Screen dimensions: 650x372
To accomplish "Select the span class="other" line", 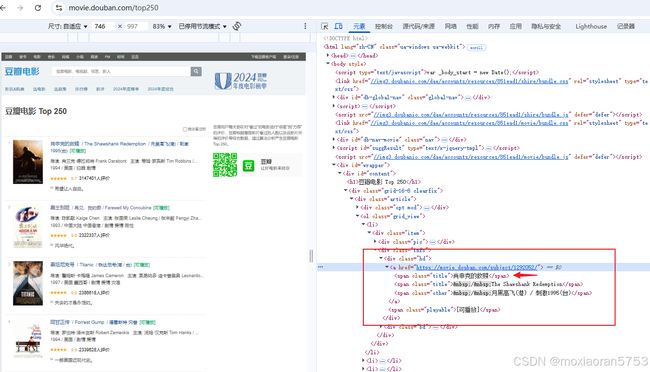I will pyautogui.click(x=493, y=293).
